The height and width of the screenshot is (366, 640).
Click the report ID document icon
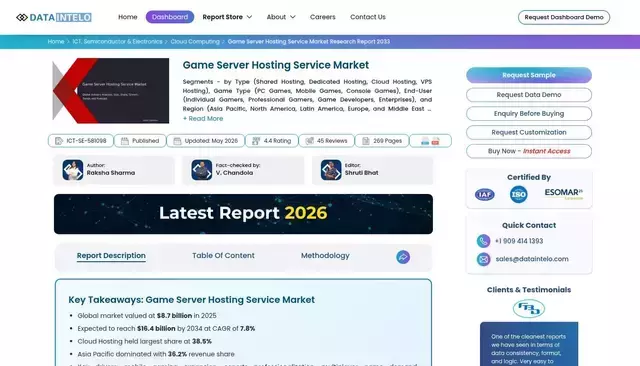tap(59, 141)
